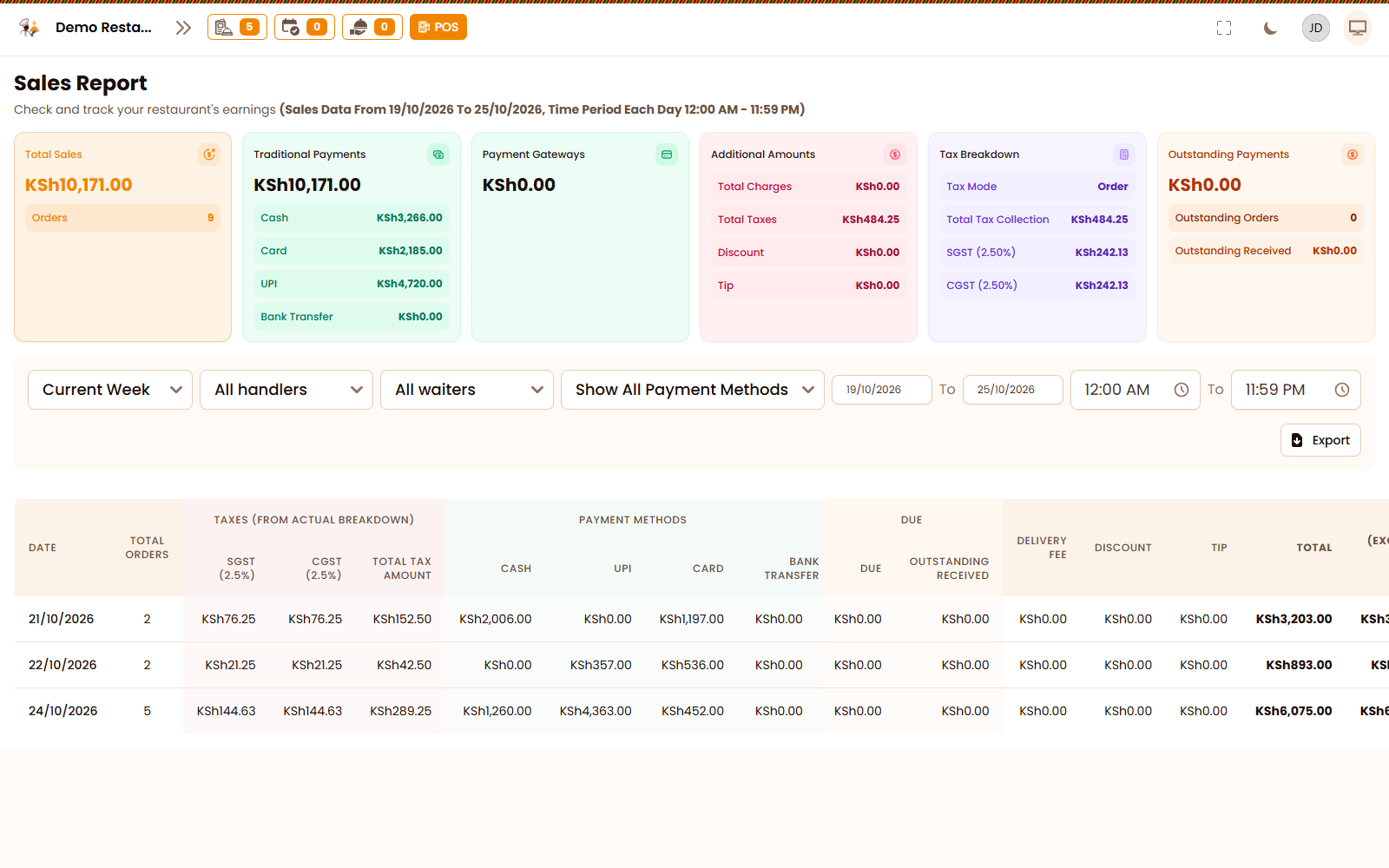Toggle fullscreen mode icon
The image size is (1389, 868).
[x=1224, y=28]
